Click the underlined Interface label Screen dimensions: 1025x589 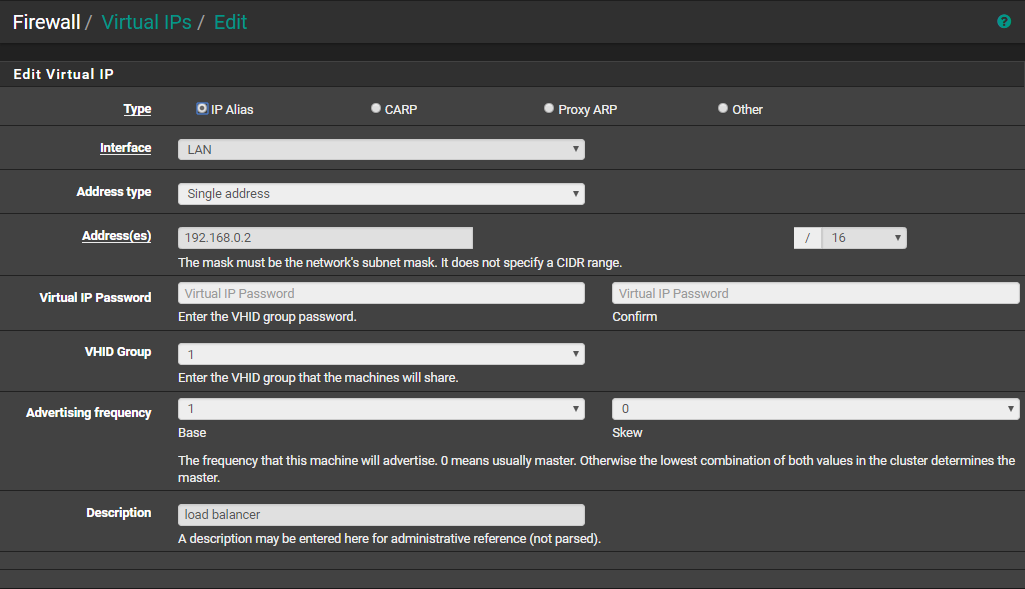pos(125,148)
